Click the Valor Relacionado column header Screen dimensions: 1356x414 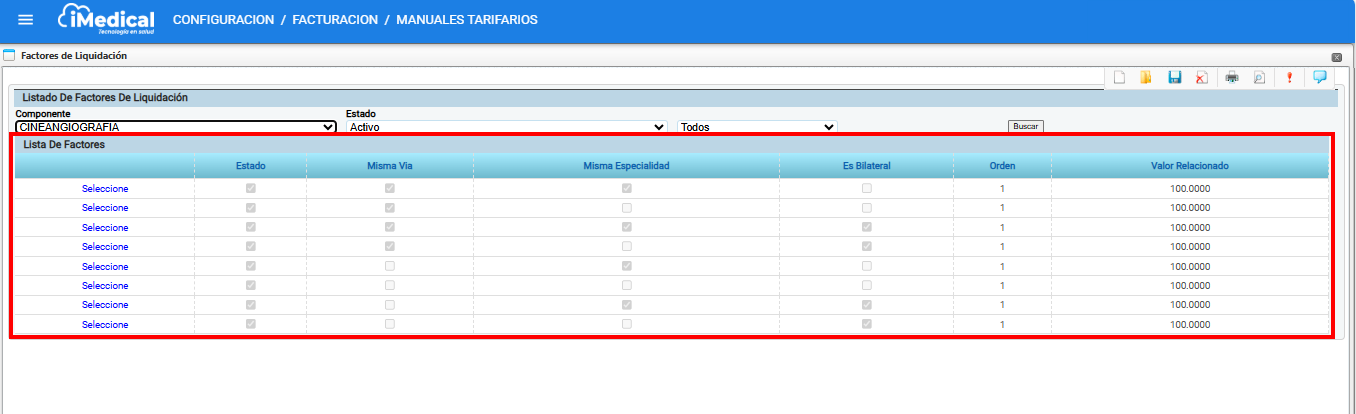point(1189,165)
